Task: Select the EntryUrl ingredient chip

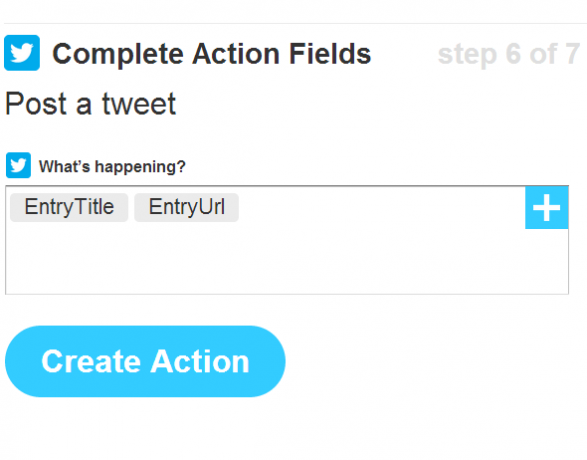Action: [186, 207]
